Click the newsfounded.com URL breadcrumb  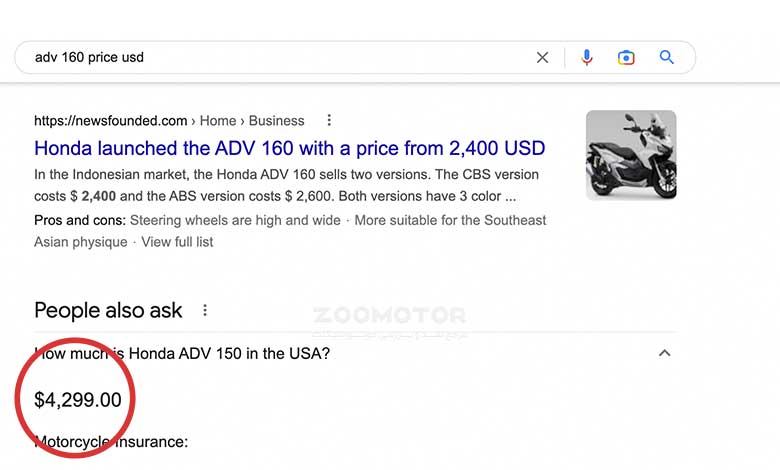pyautogui.click(x=110, y=121)
